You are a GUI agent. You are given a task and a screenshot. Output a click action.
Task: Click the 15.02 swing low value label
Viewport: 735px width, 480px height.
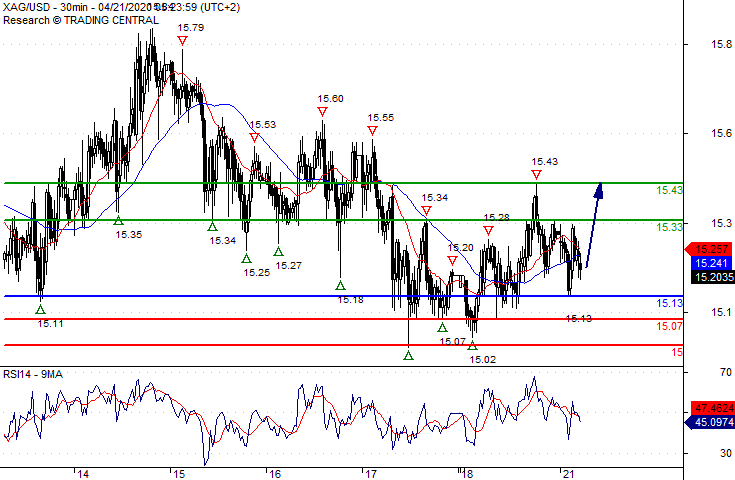click(x=482, y=360)
